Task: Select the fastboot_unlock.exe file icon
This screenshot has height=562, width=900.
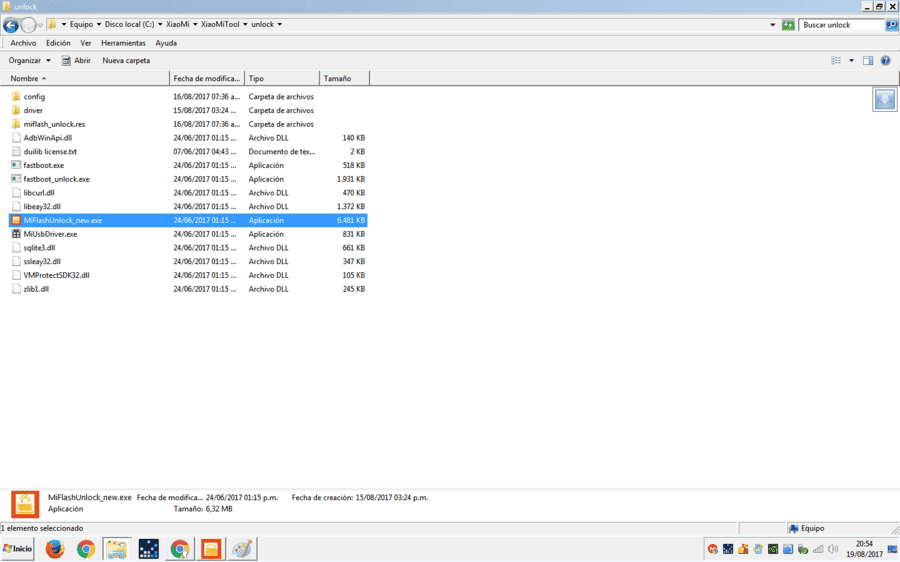Action: click(16, 179)
